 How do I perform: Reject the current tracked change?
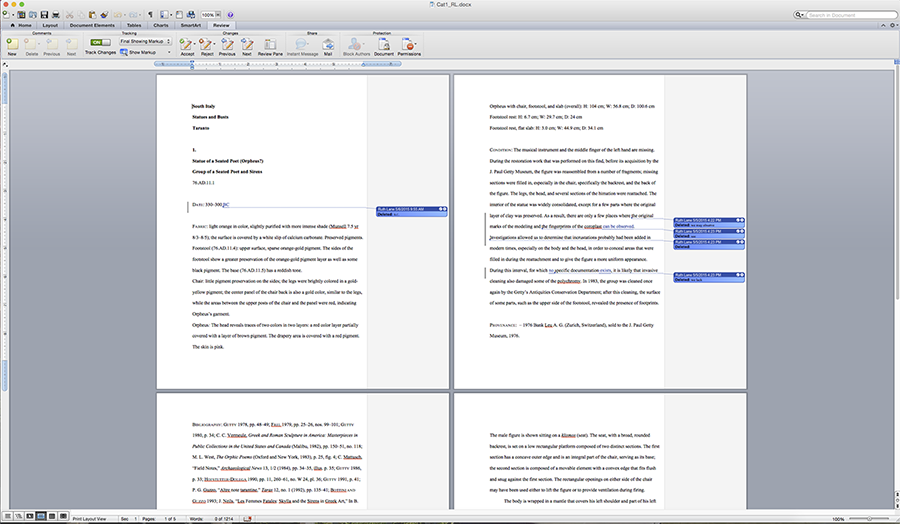tap(205, 46)
